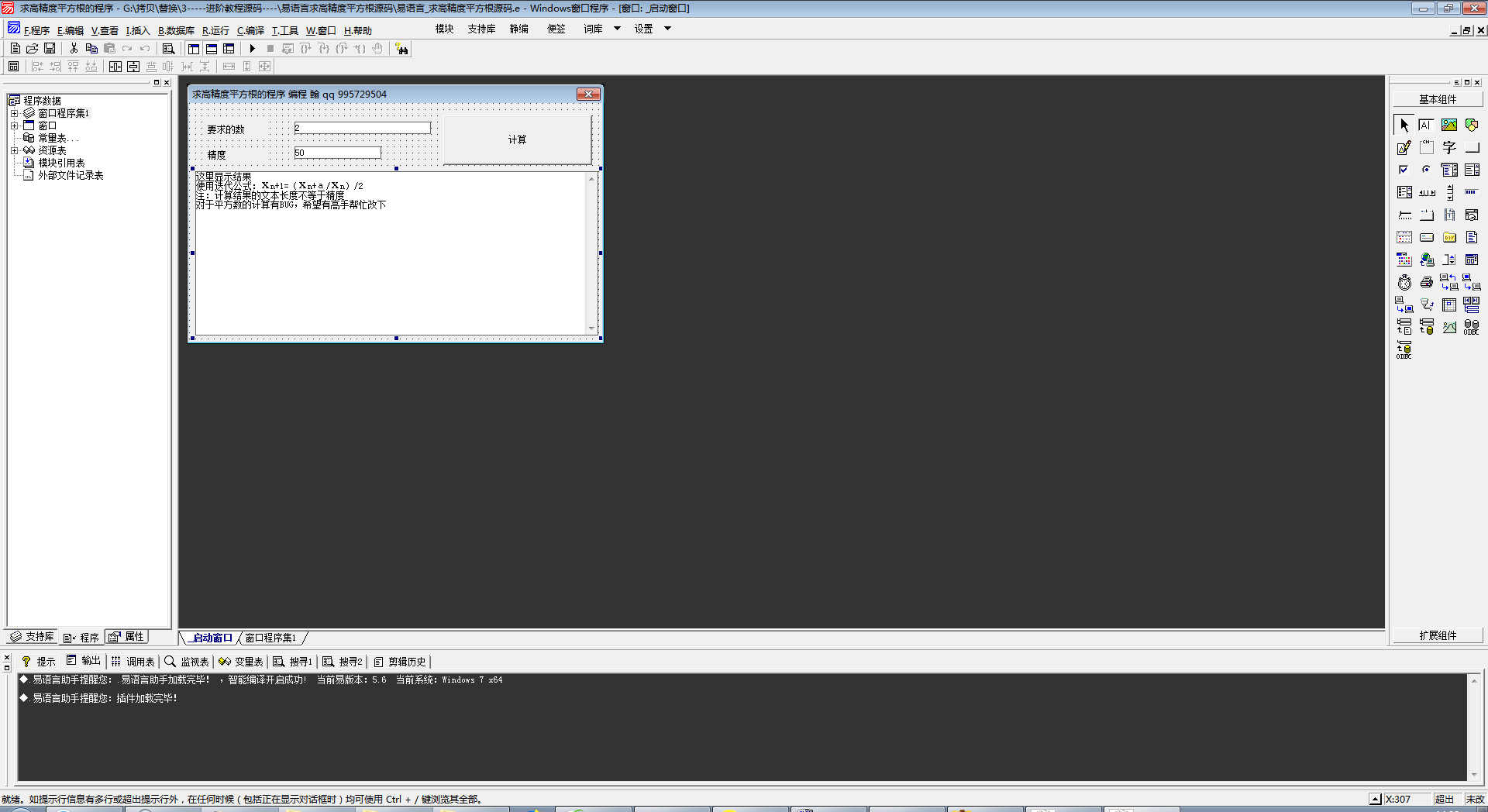Open the H.帮助 menu
Screen dimensions: 1488x812
tap(357, 30)
